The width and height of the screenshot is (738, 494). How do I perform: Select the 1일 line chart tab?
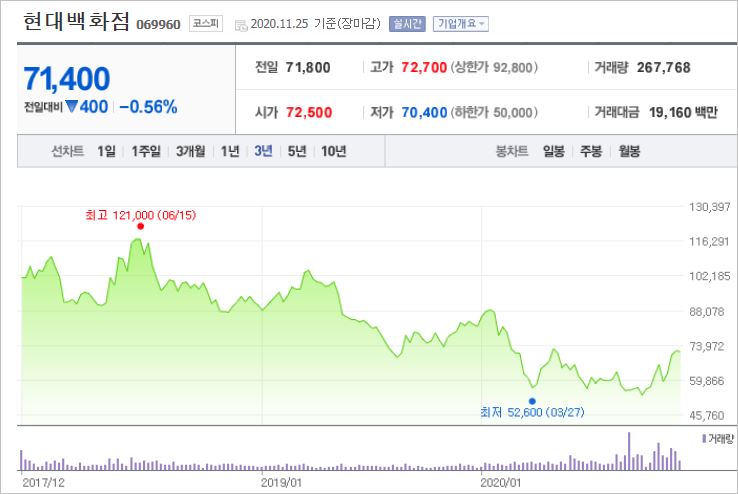tap(106, 151)
